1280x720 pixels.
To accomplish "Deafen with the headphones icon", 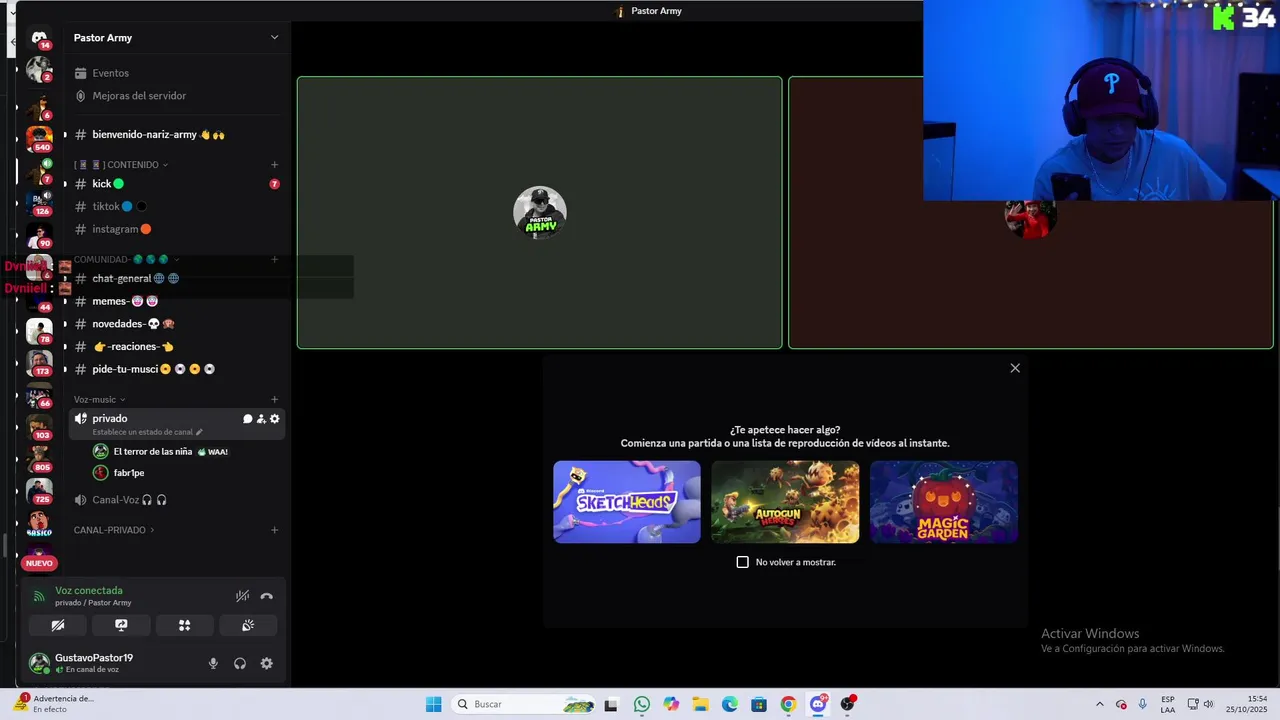I will coord(240,663).
